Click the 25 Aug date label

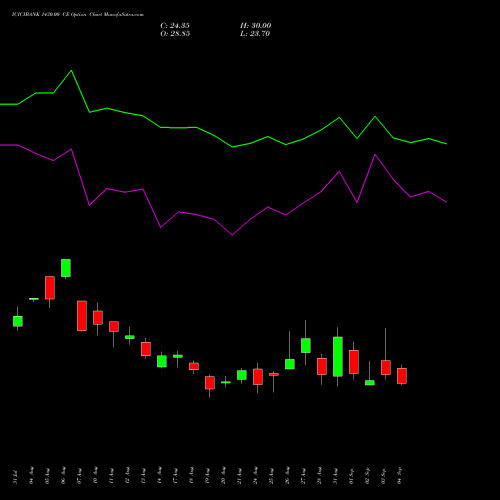(x=271, y=476)
